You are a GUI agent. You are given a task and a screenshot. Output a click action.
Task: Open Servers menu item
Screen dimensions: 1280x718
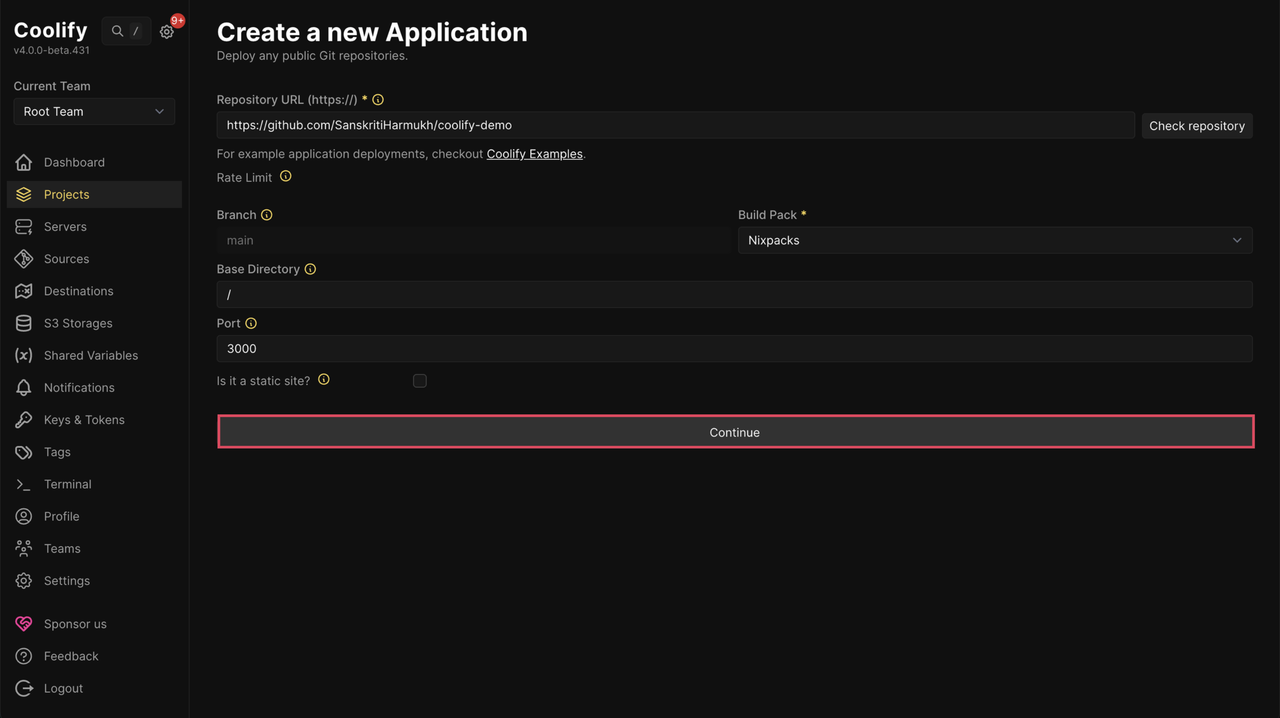[94, 227]
